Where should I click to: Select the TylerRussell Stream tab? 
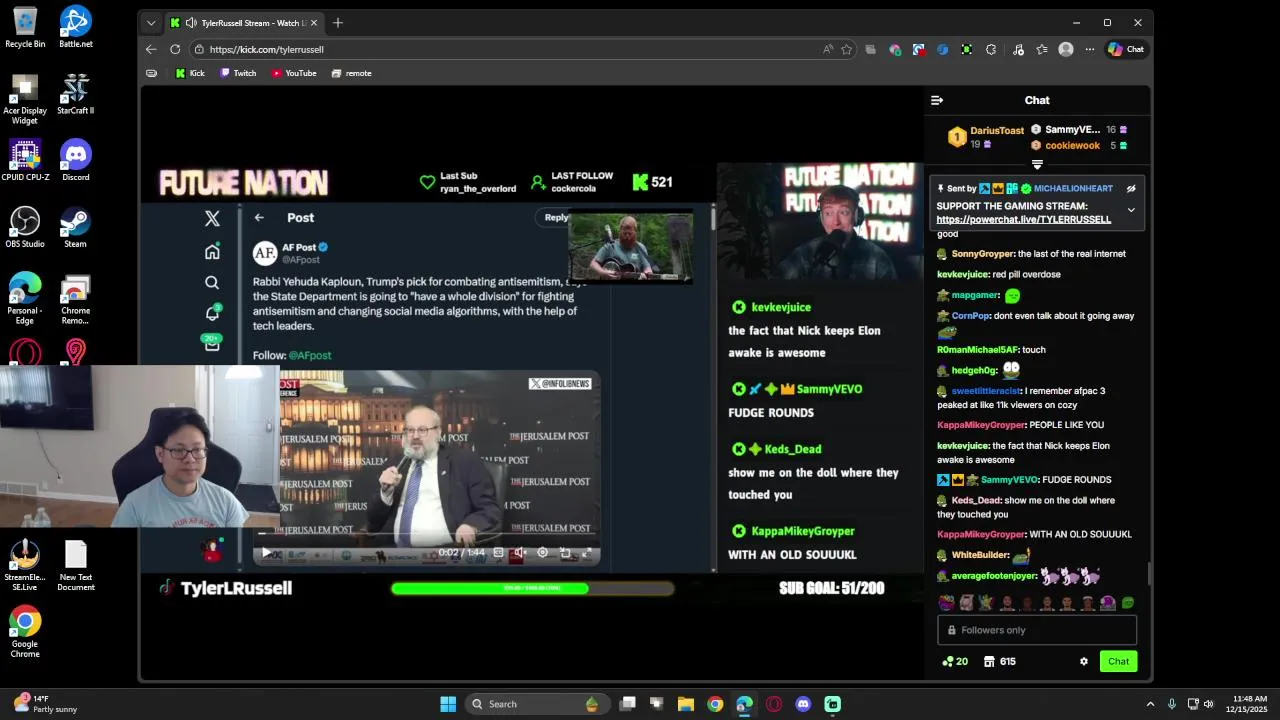pos(243,23)
